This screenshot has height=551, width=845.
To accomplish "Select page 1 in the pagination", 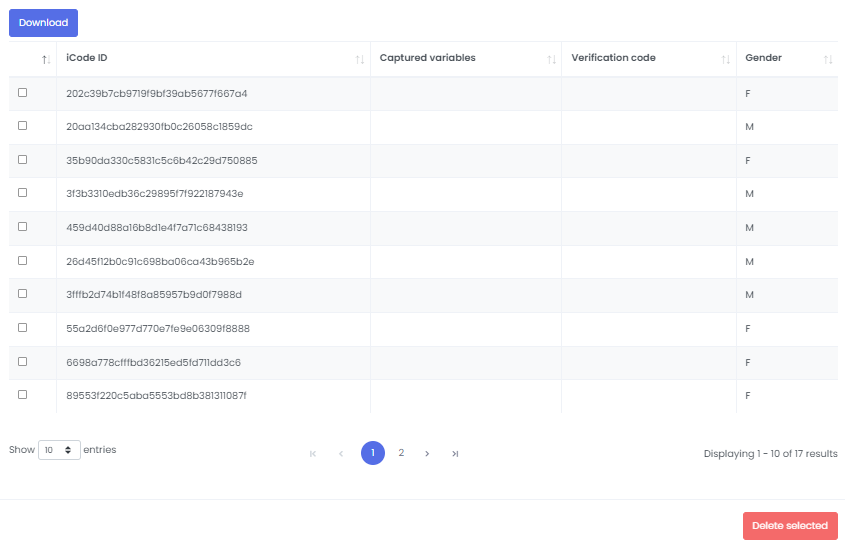I will (372, 453).
